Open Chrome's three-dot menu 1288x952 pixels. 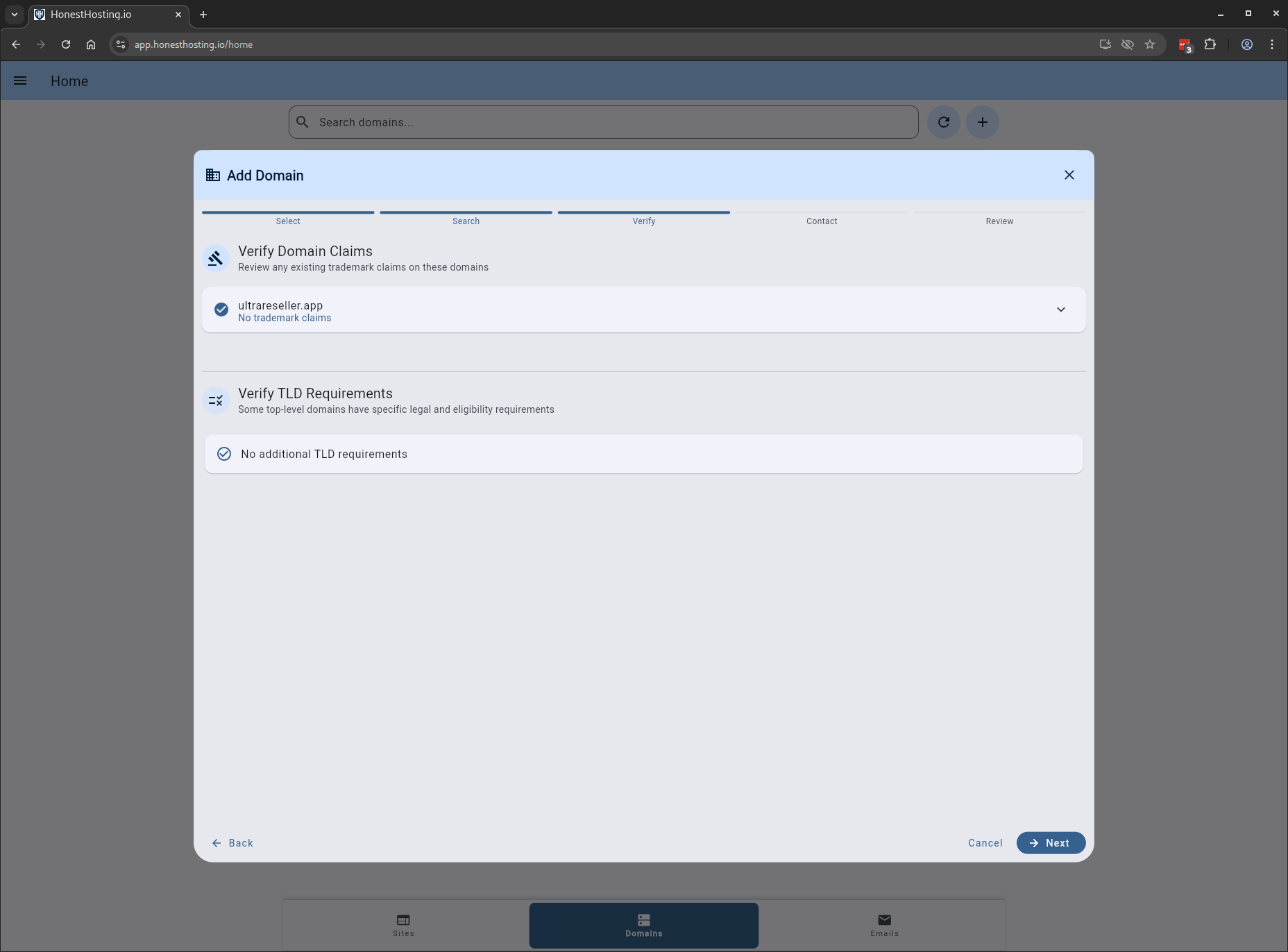click(1272, 44)
